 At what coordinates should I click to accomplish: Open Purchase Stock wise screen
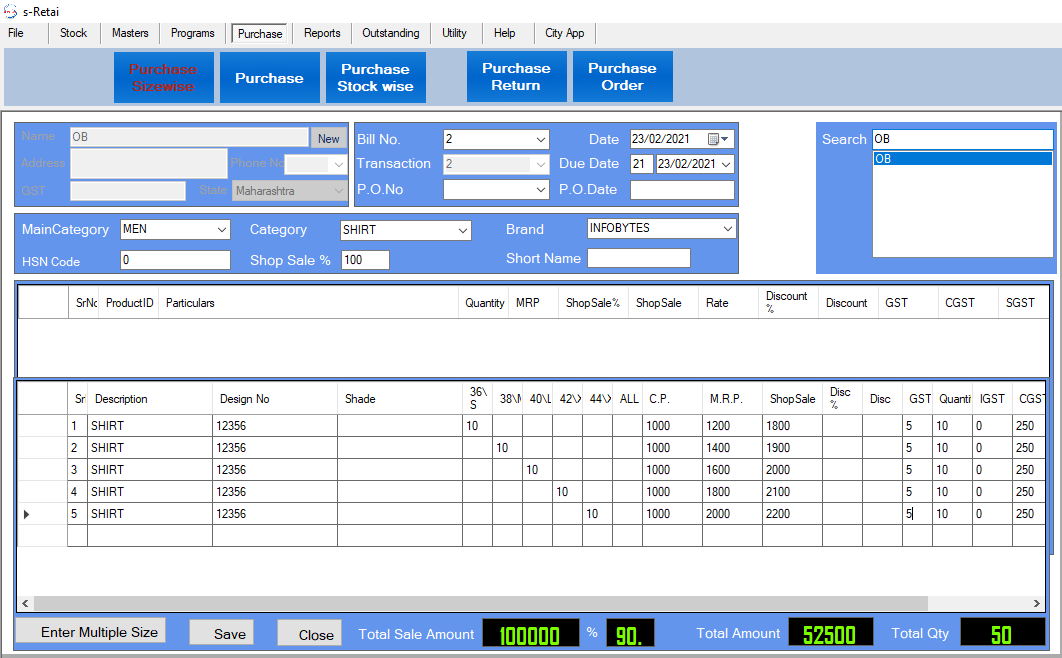375,78
